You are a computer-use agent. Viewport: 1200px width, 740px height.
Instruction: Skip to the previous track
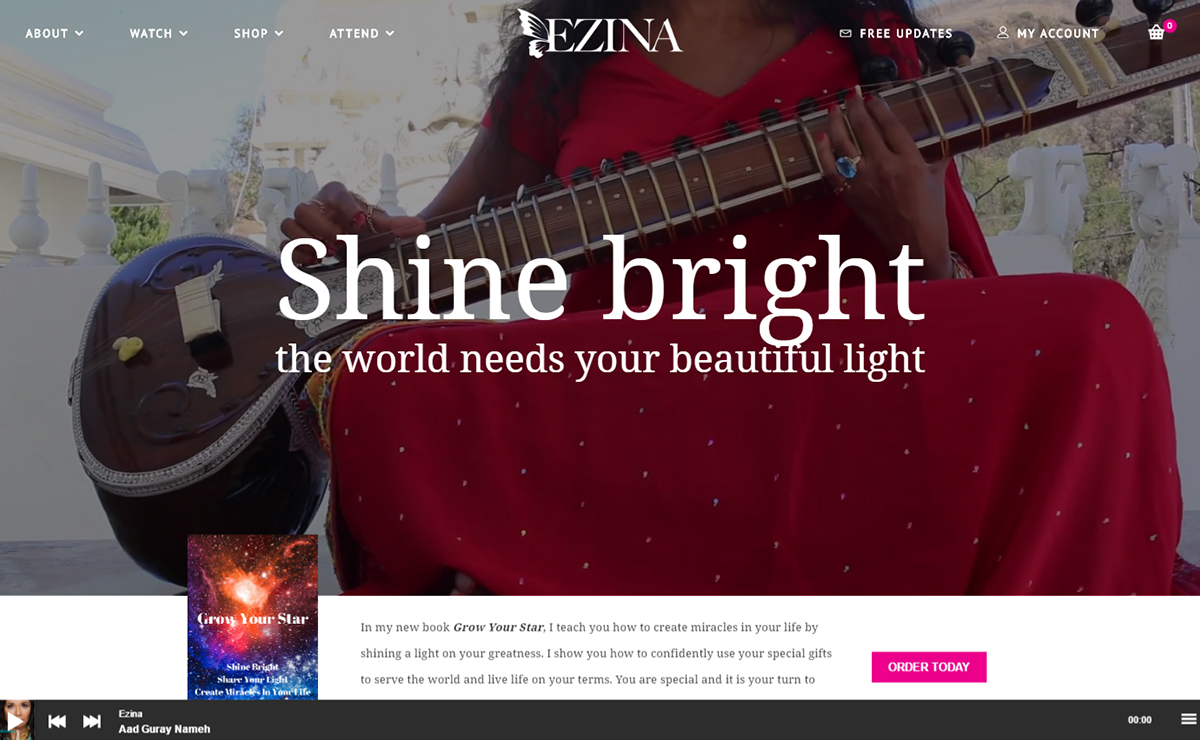coord(57,721)
